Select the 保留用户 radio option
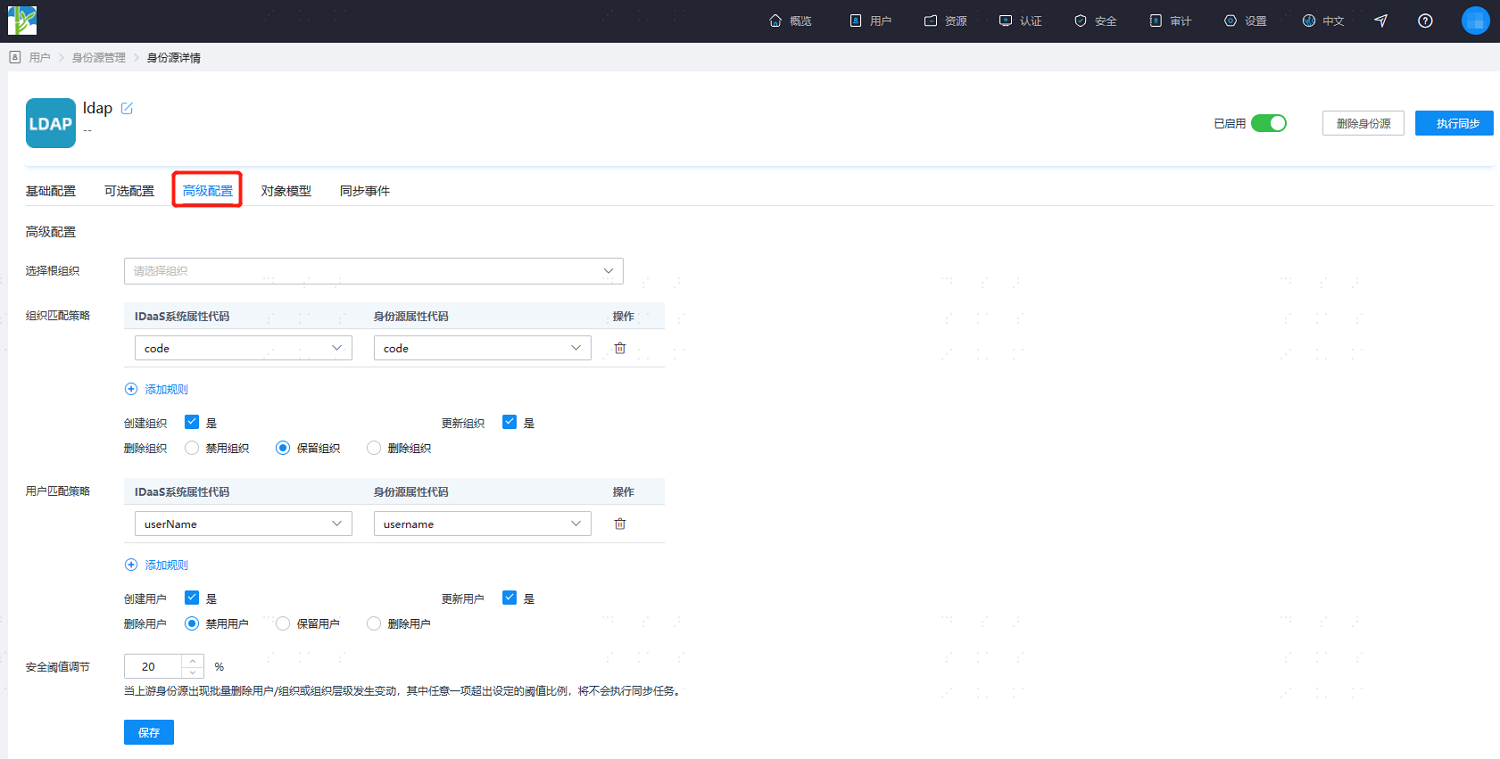 (283, 624)
